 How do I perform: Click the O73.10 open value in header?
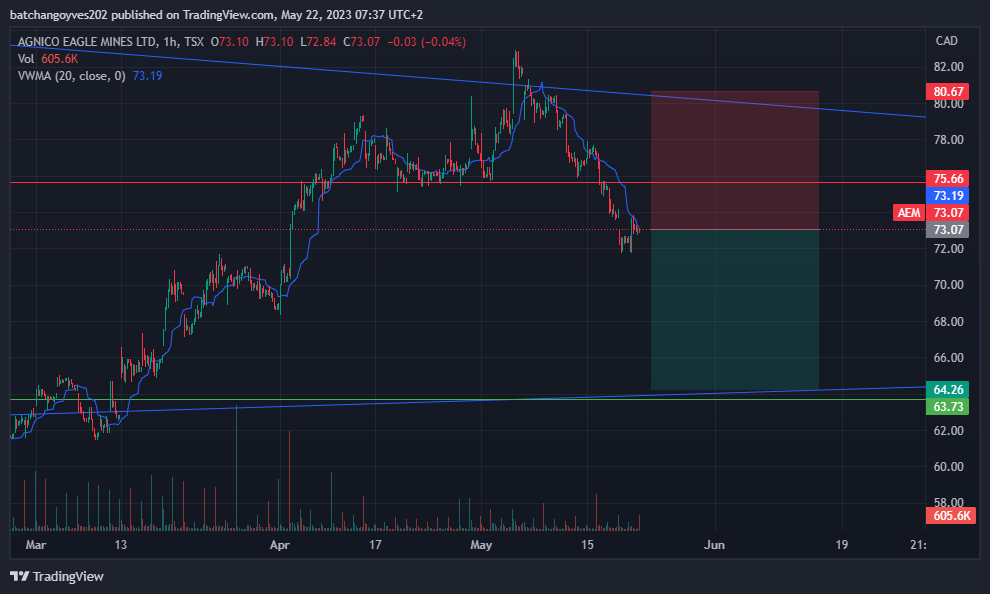point(230,42)
